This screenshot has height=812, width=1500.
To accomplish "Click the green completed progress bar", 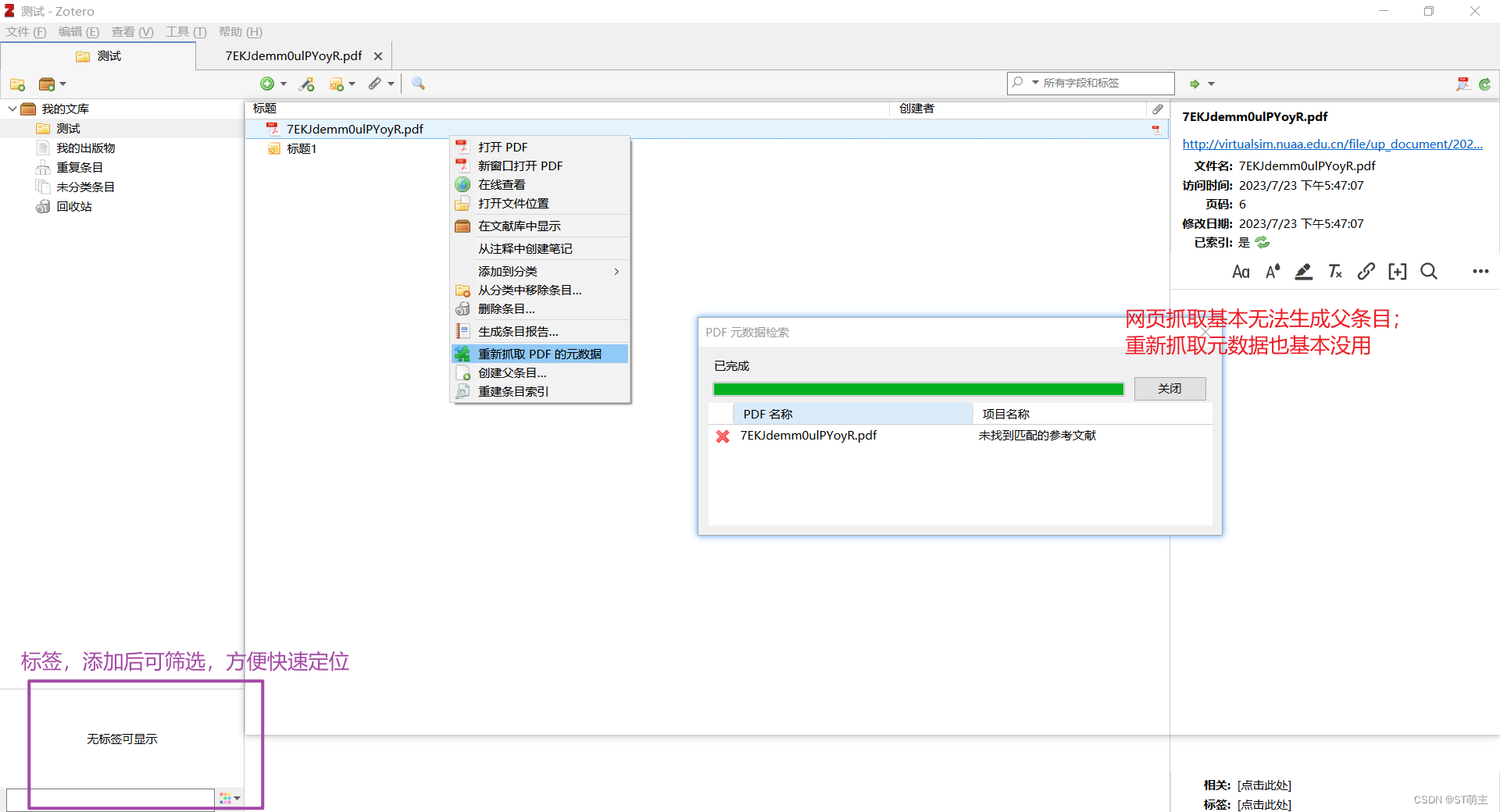I will tap(919, 389).
